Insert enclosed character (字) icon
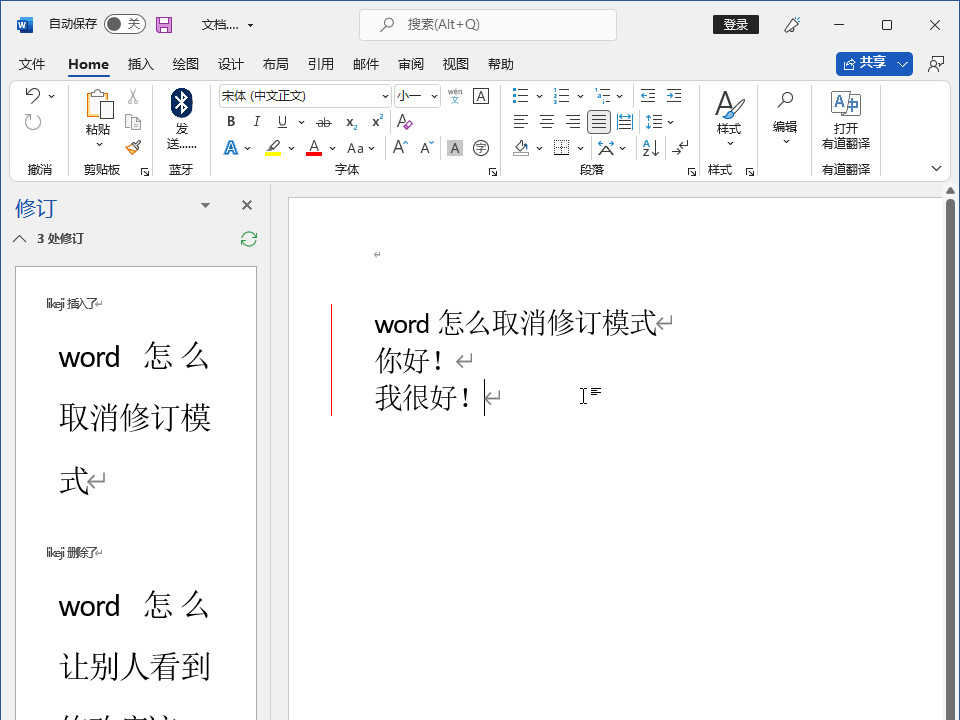 [481, 148]
